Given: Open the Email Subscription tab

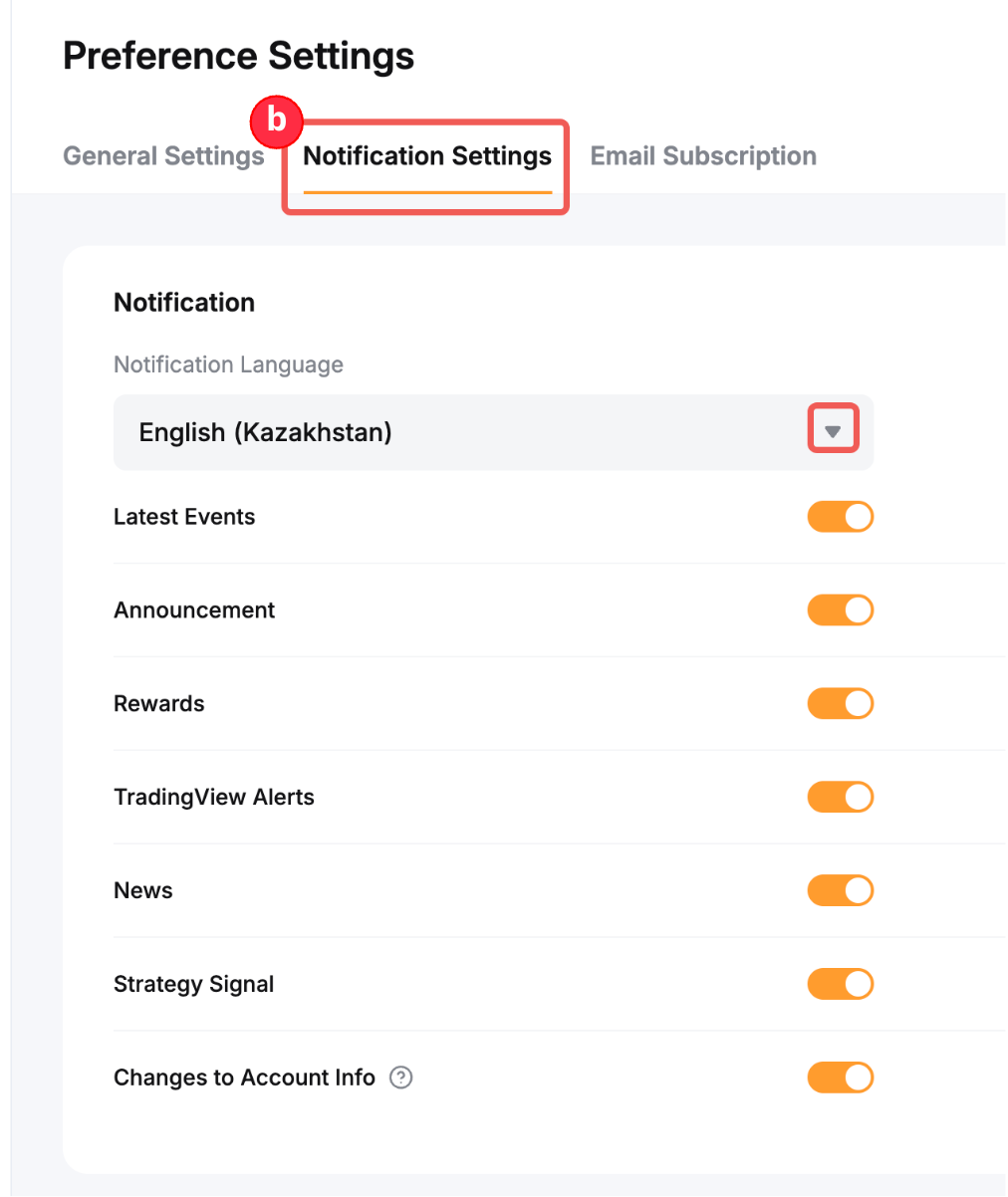Looking at the screenshot, I should click(703, 156).
